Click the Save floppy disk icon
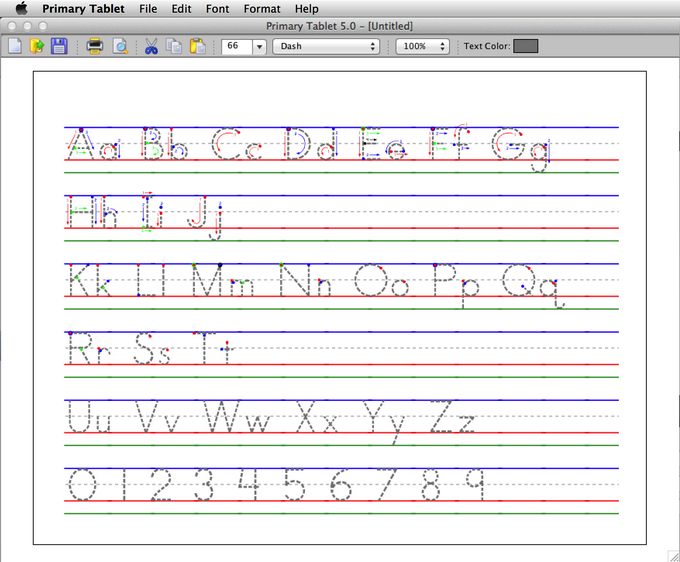 pos(59,46)
